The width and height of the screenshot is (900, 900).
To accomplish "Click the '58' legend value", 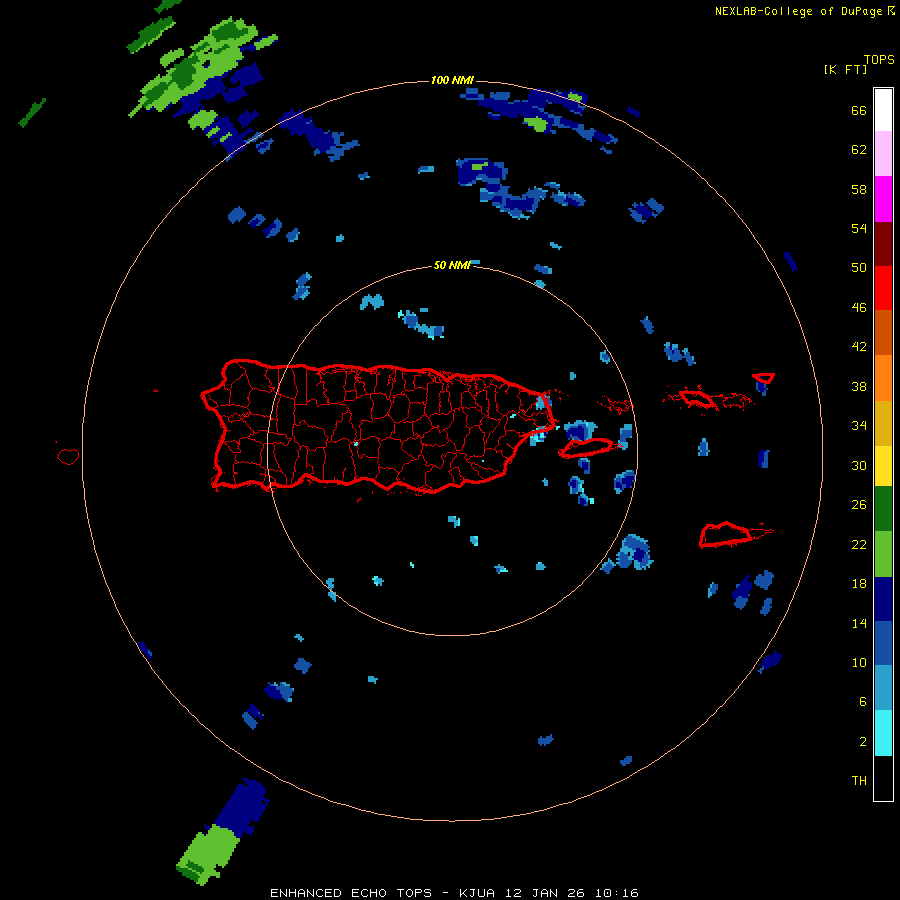I will click(859, 189).
